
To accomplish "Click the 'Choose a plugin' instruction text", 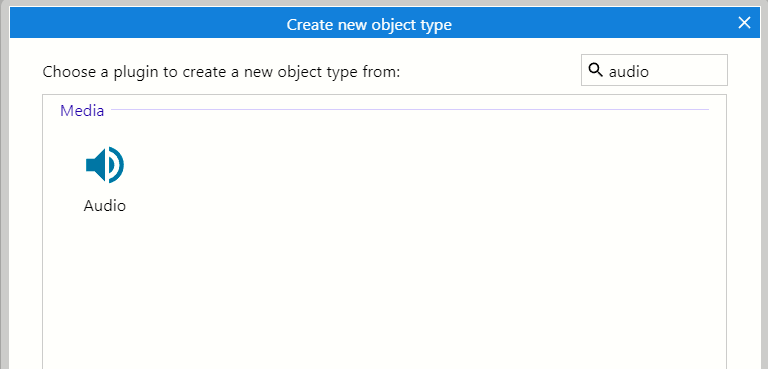I will (x=221, y=72).
